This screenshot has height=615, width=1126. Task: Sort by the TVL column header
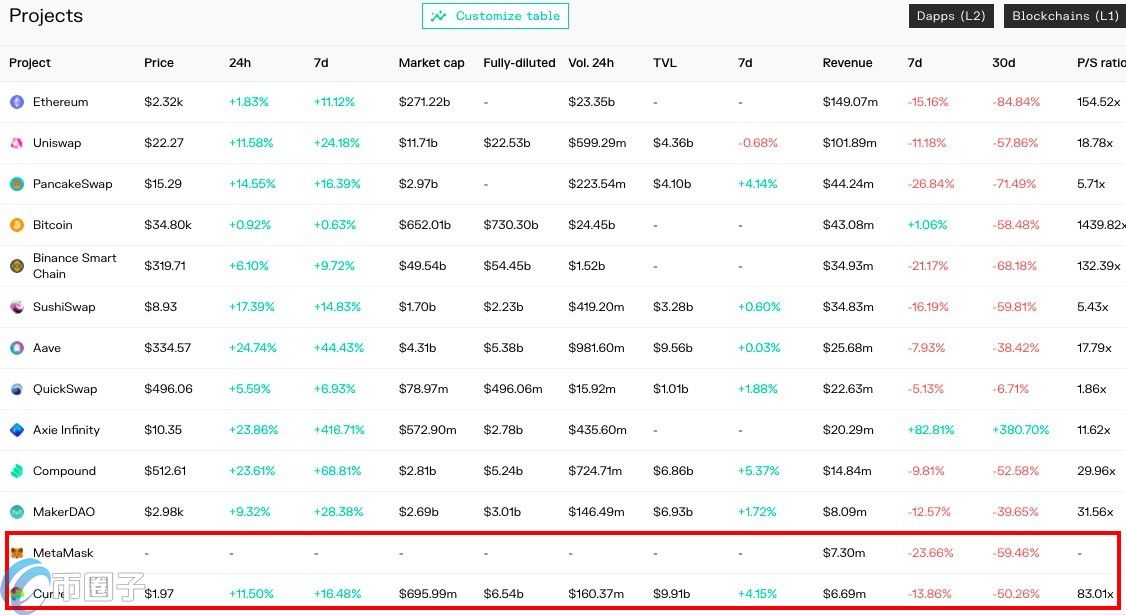[x=665, y=63]
